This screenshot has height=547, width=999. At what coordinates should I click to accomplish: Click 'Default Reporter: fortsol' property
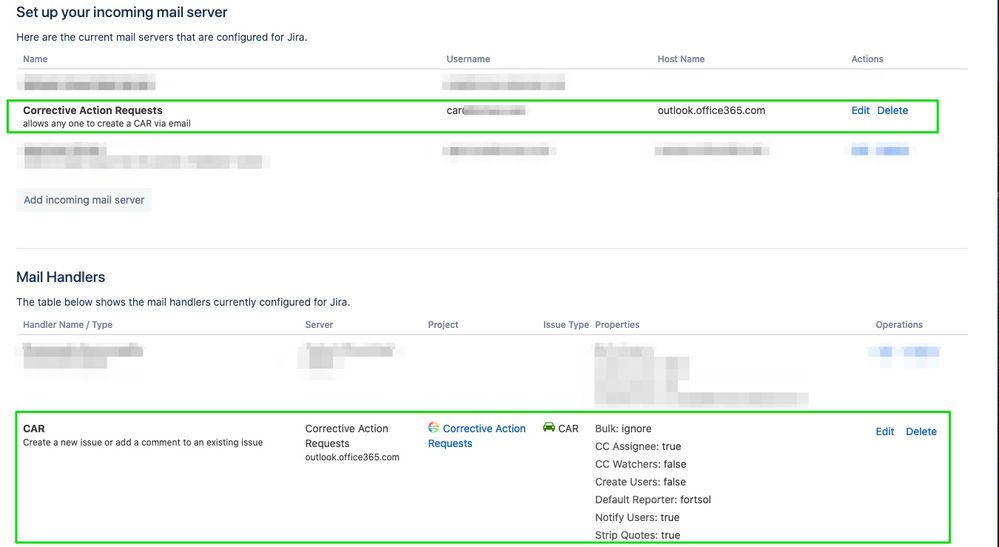tap(653, 500)
